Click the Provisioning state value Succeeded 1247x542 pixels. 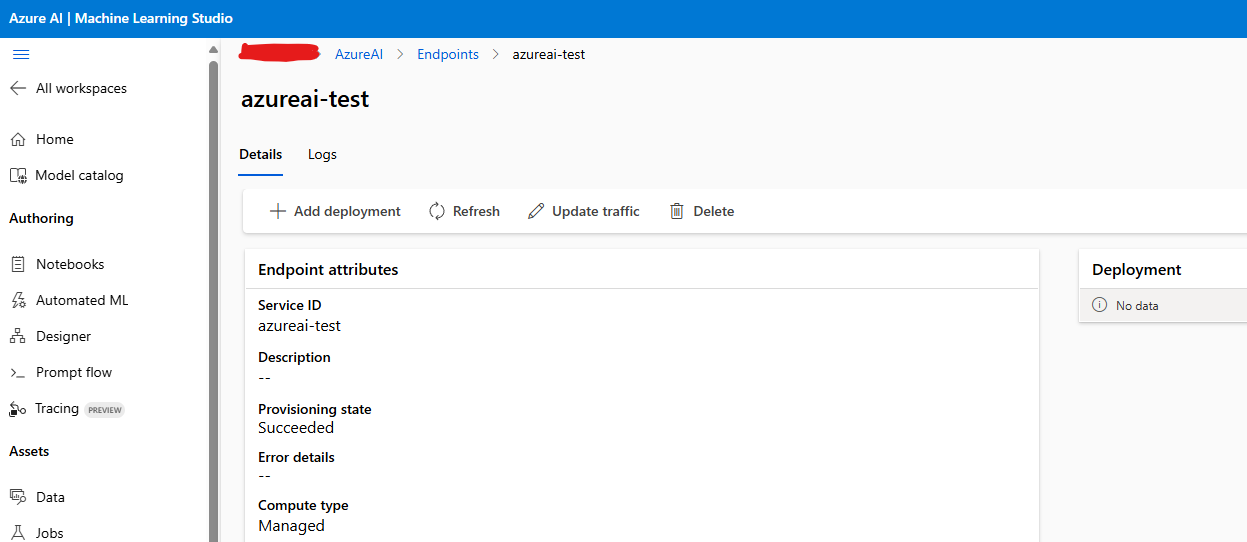coord(296,427)
